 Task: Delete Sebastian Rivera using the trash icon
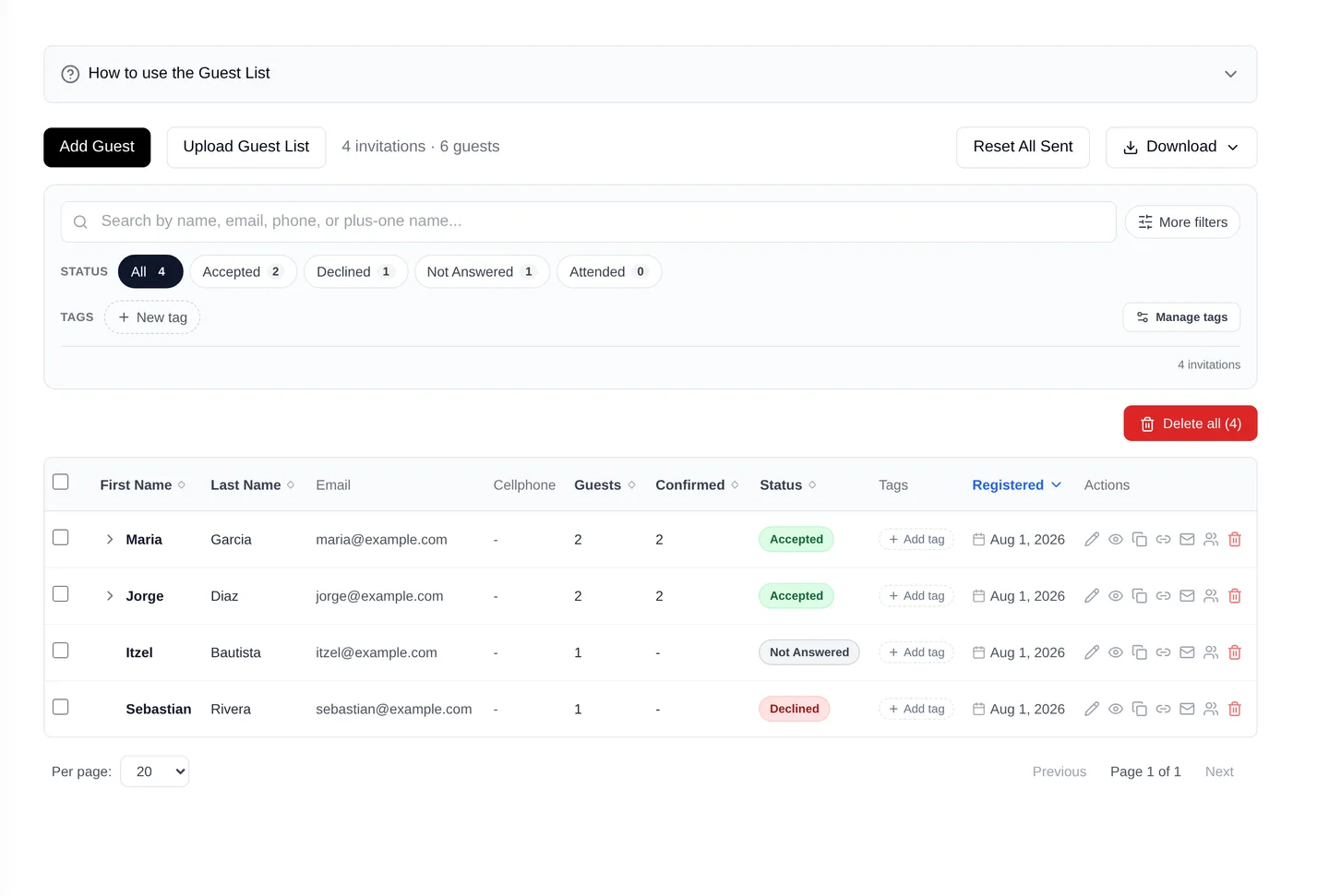tap(1235, 709)
